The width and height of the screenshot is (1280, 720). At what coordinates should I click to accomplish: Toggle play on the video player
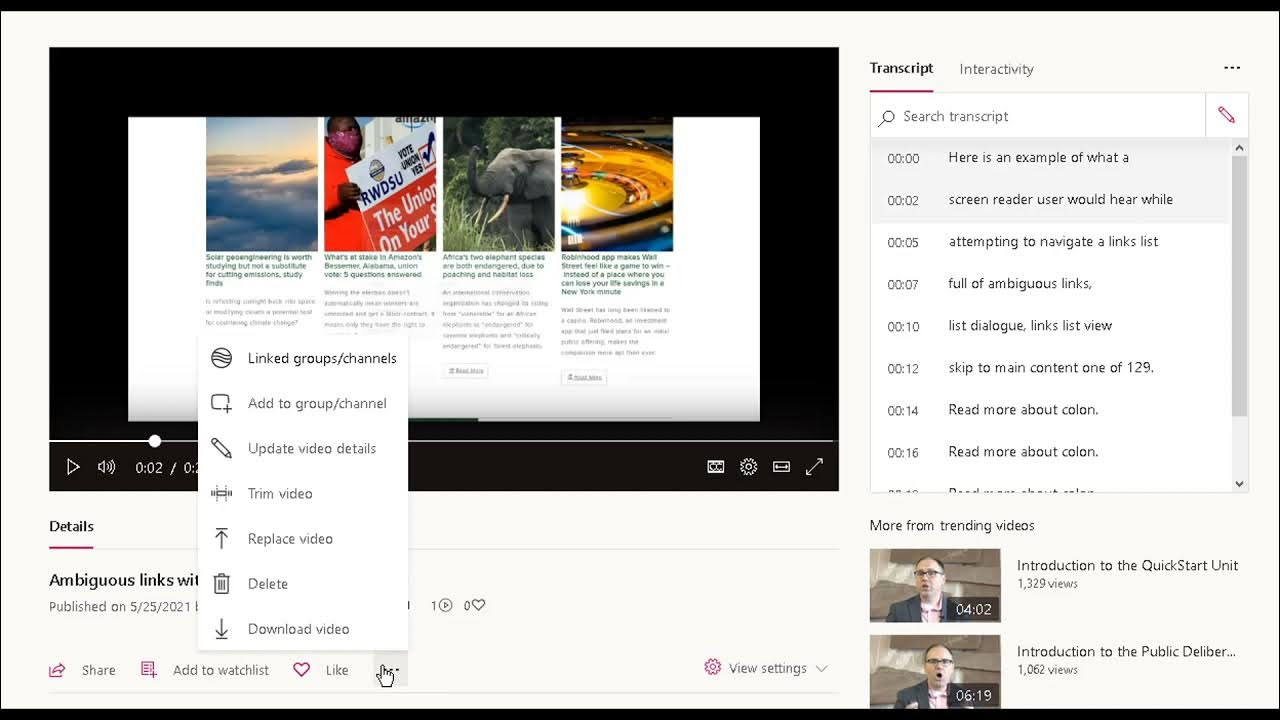tap(73, 466)
